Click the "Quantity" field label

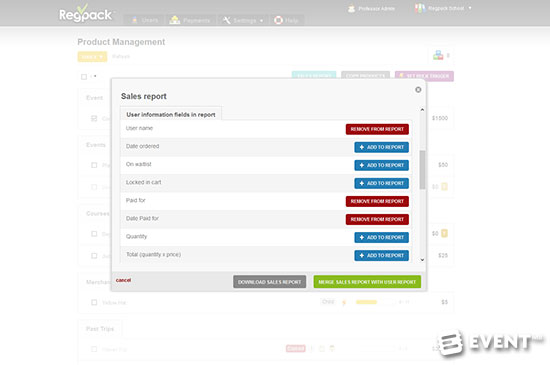(136, 236)
